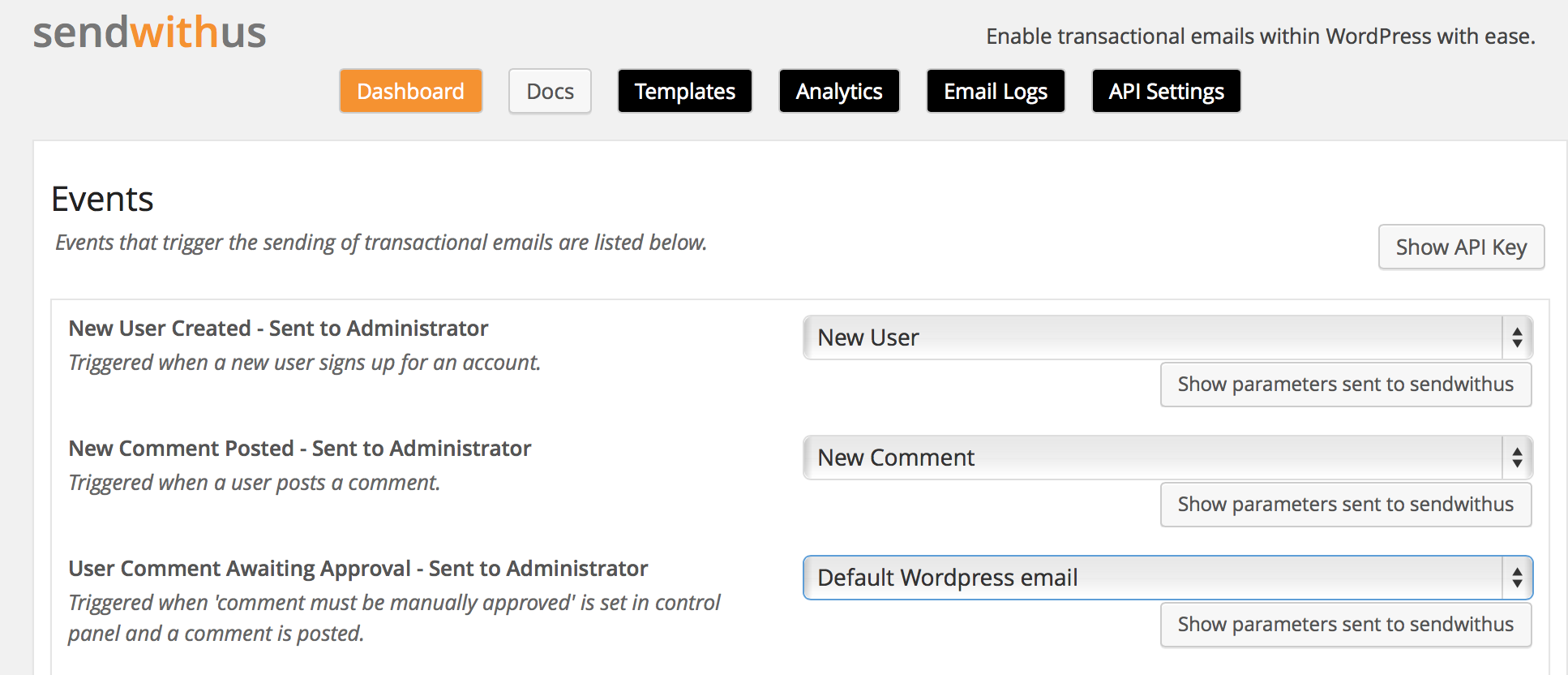
Task: Click the New User dropdown stepper arrows
Action: point(1517,337)
